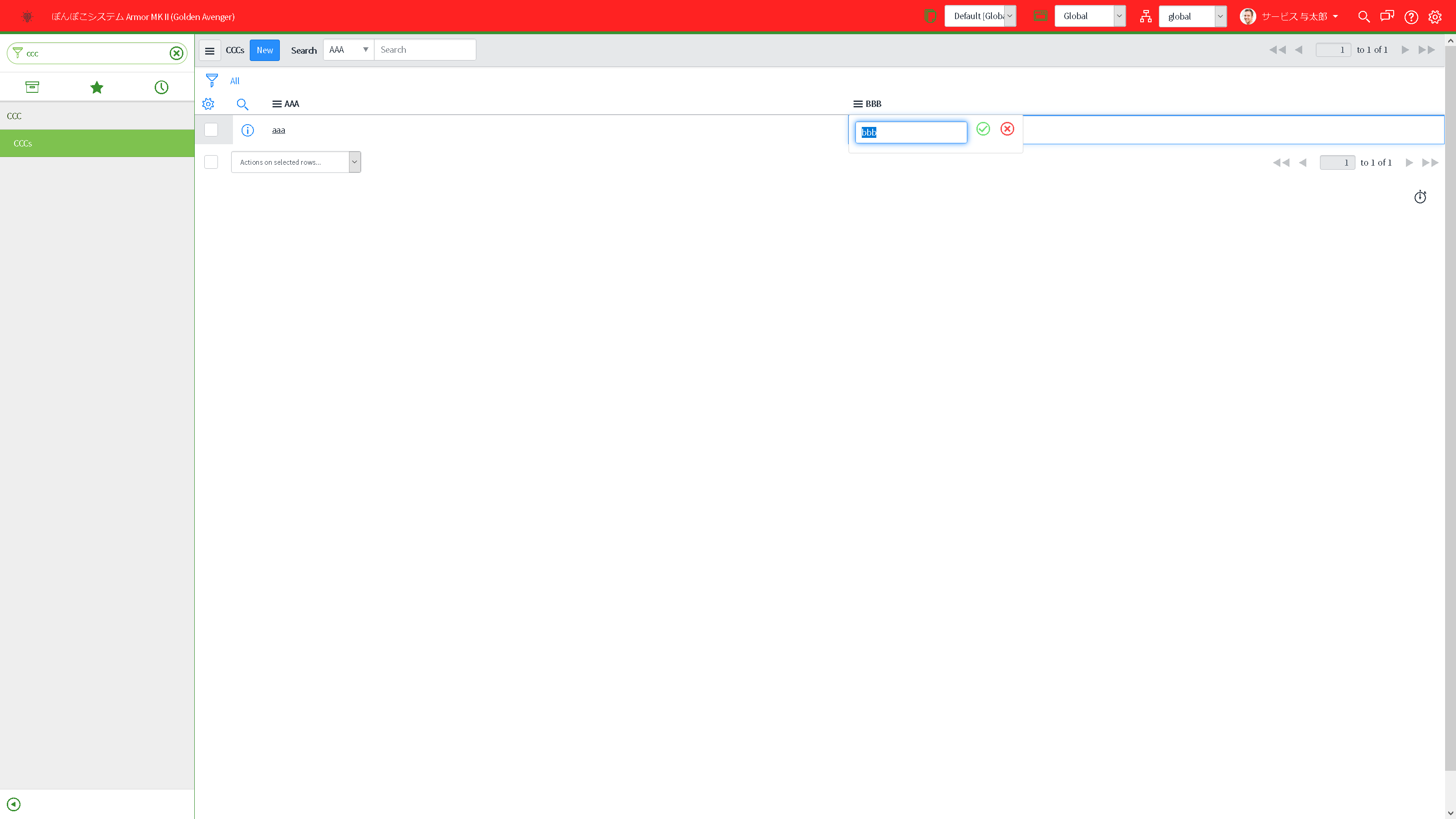Show History clock tab in navigator
This screenshot has height=819, width=1456.
(x=161, y=87)
